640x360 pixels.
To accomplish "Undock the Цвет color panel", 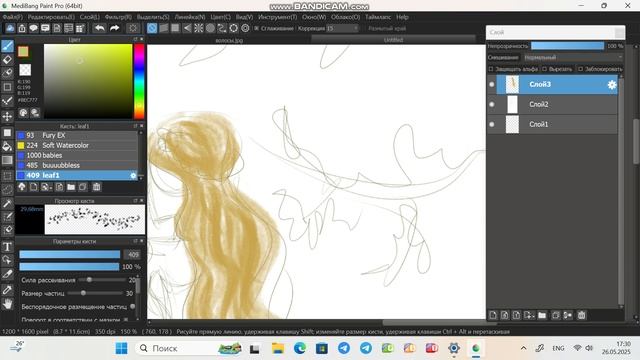I will pyautogui.click(x=135, y=39).
